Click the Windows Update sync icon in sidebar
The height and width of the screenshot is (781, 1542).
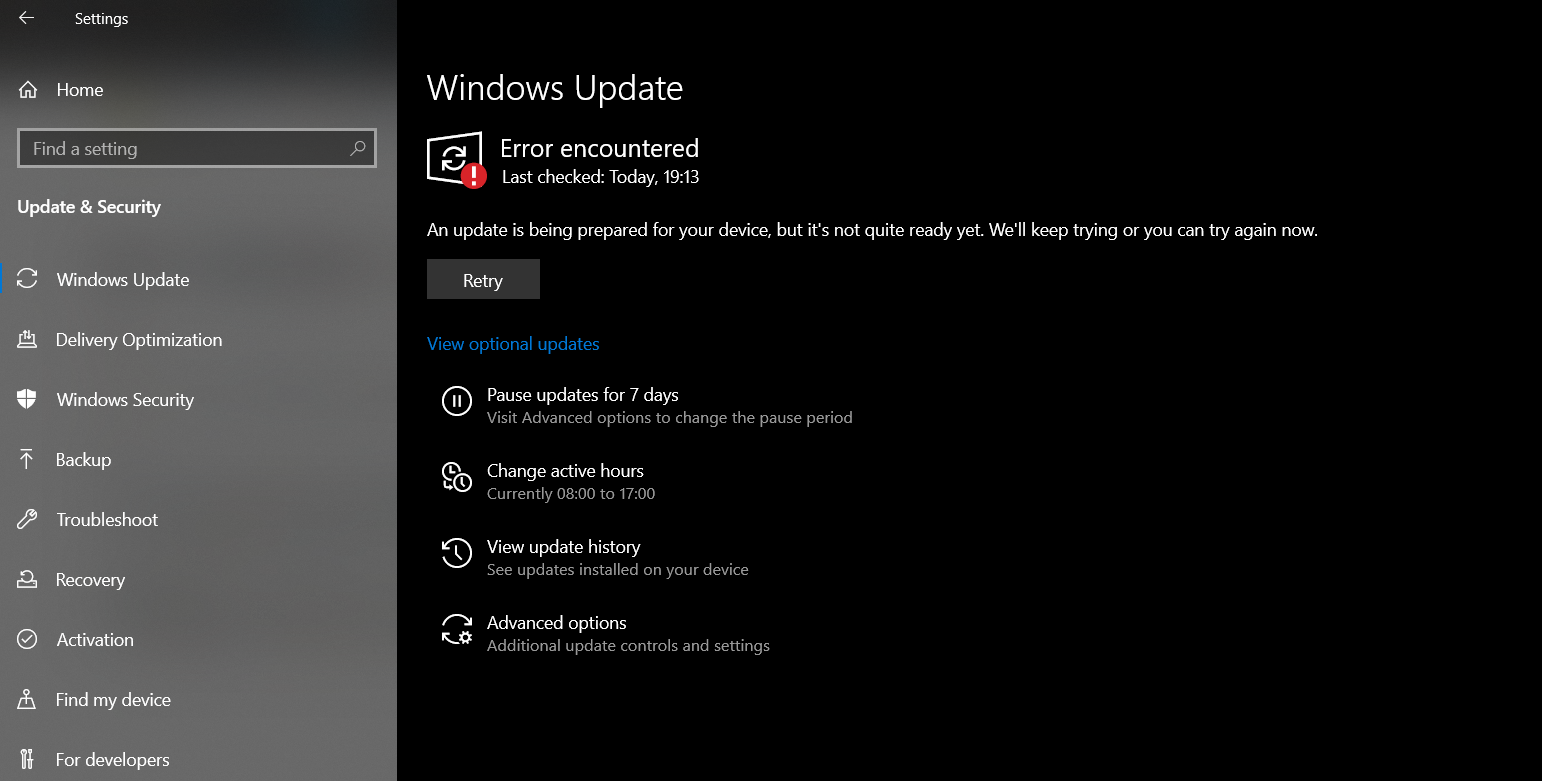click(28, 280)
